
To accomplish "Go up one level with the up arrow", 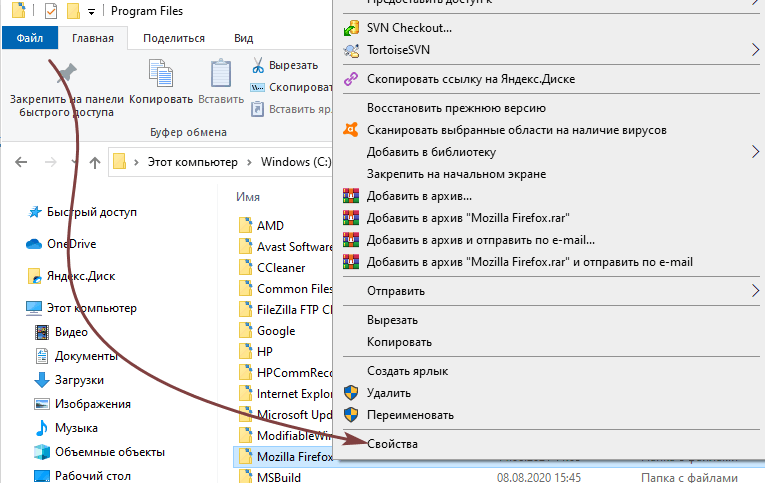I will pyautogui.click(x=95, y=162).
